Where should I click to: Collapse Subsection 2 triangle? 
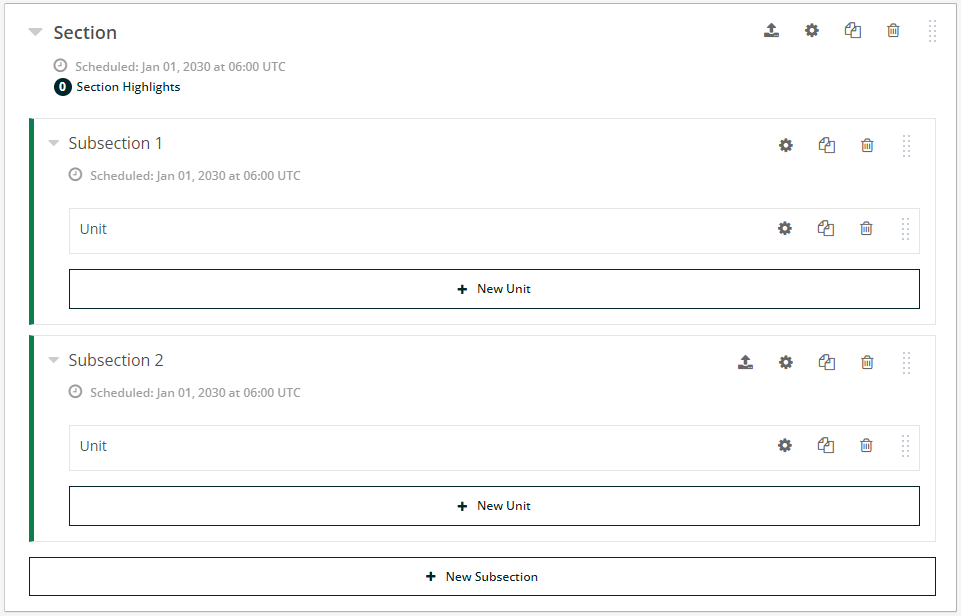click(x=54, y=360)
